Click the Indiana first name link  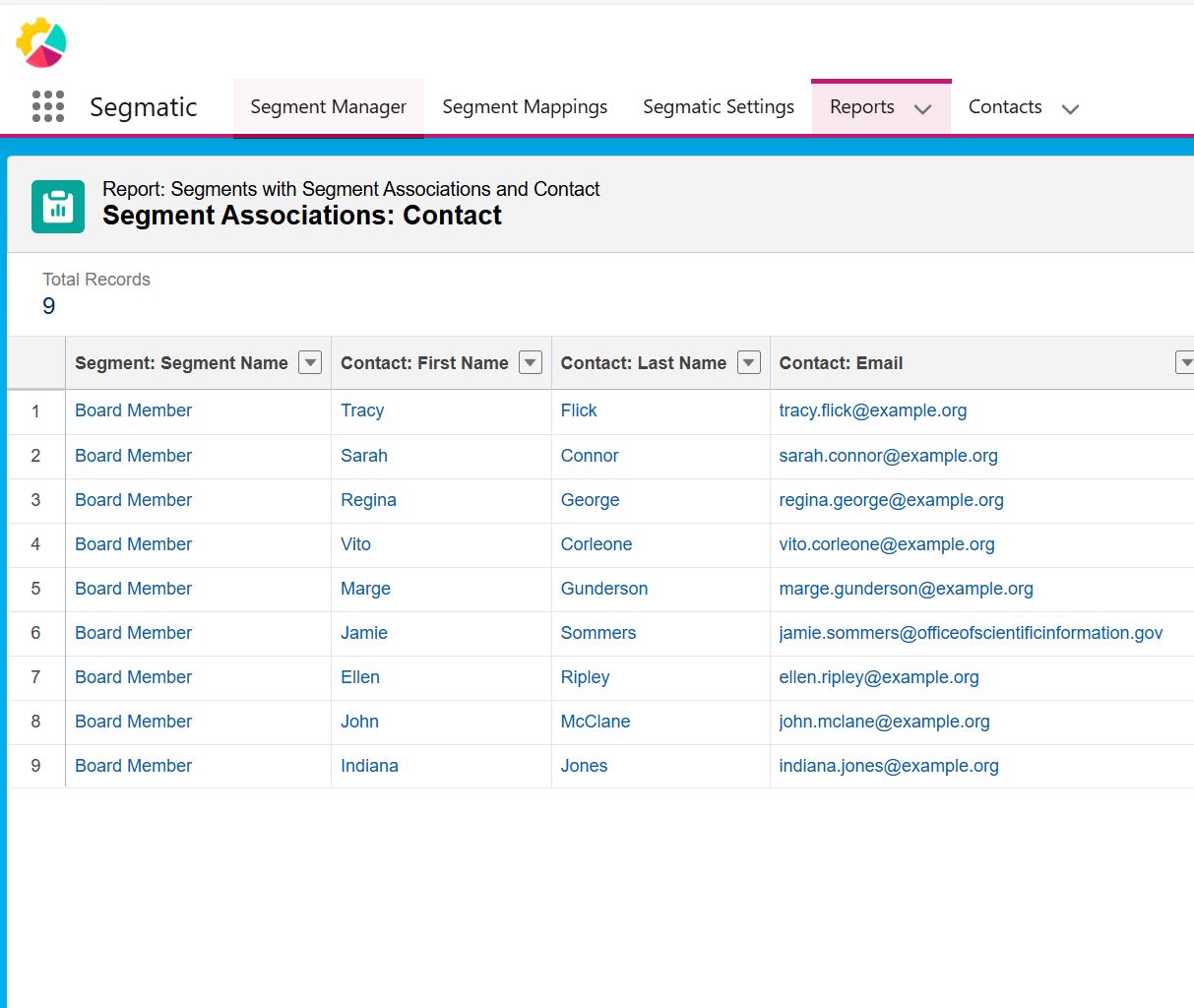click(x=369, y=766)
